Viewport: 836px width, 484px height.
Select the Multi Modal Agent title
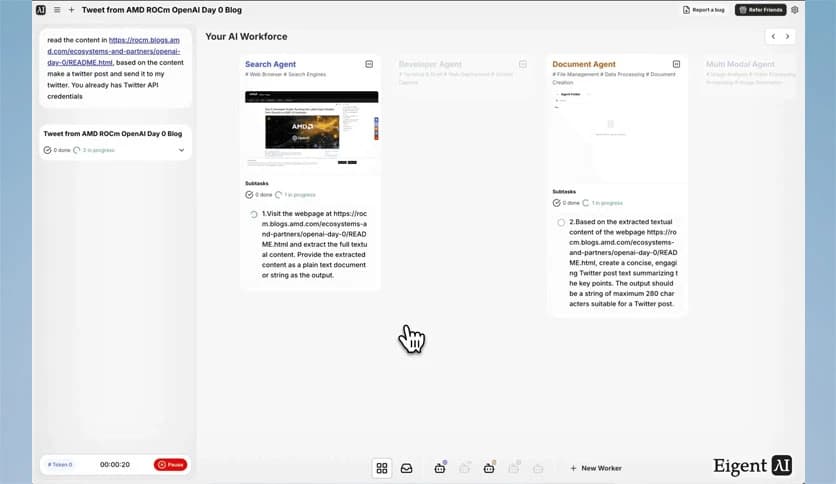pyautogui.click(x=740, y=64)
